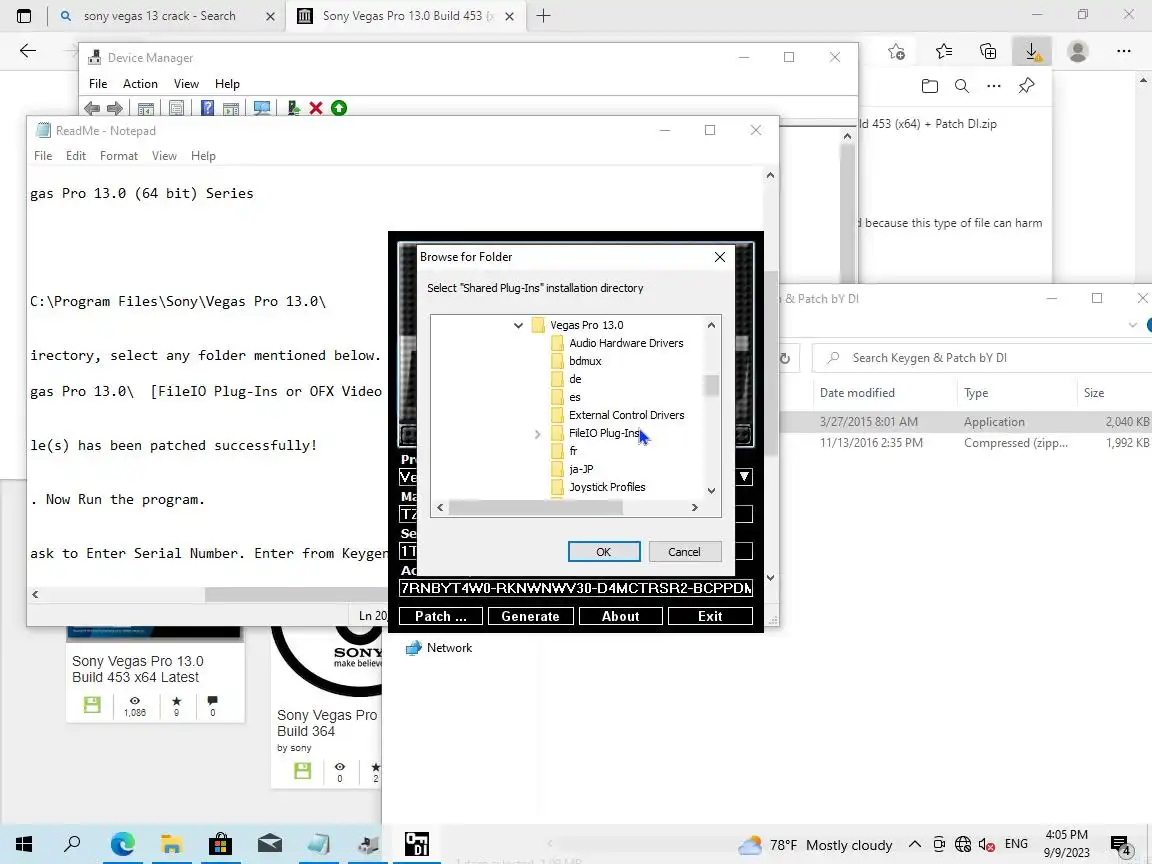Click add this page to favorites star icon
1152x864 pixels.
coord(896,51)
